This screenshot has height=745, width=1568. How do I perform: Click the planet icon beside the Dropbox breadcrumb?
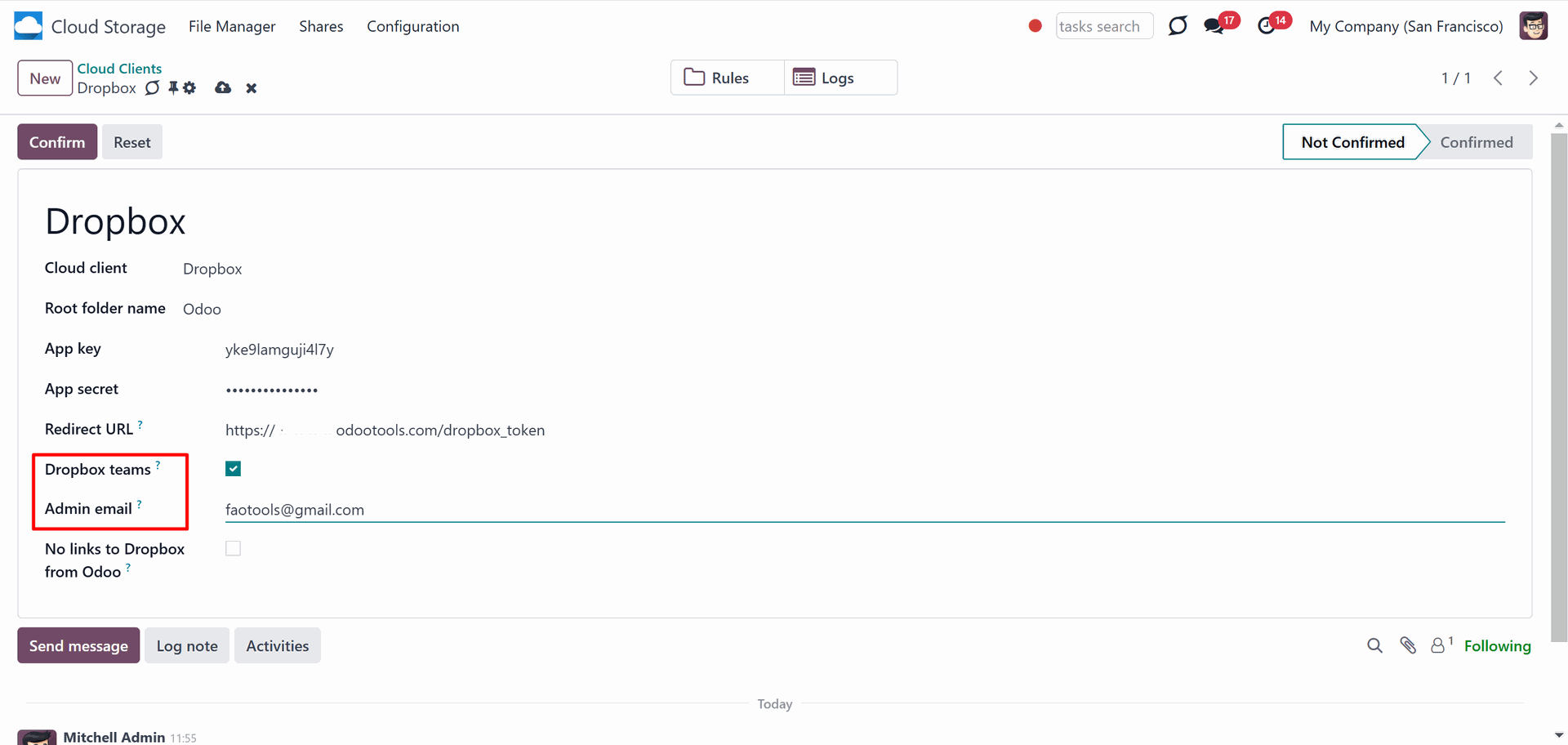tap(152, 88)
